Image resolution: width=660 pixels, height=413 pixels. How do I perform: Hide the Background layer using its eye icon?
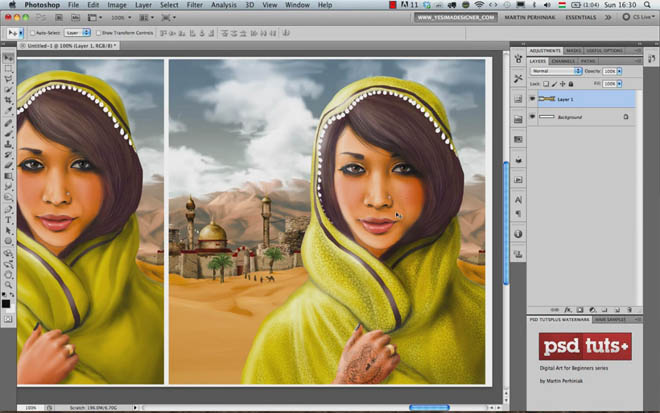(532, 117)
